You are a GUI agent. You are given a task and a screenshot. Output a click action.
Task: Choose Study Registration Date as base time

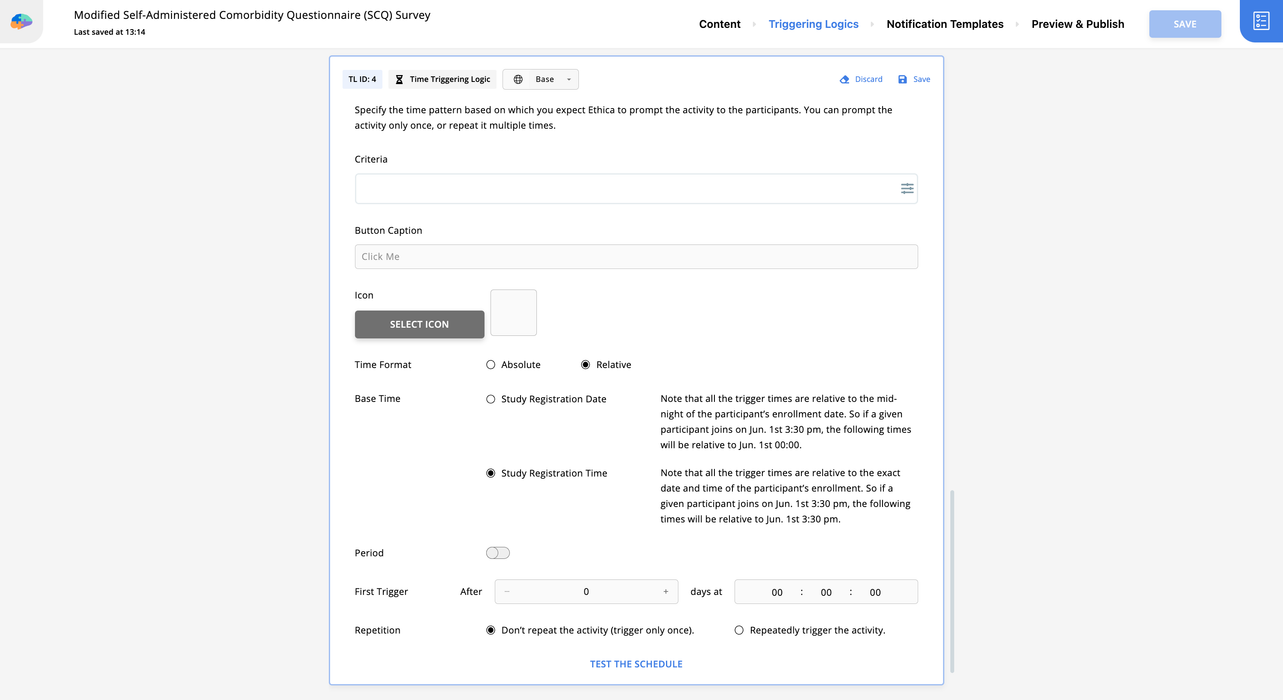click(x=491, y=399)
